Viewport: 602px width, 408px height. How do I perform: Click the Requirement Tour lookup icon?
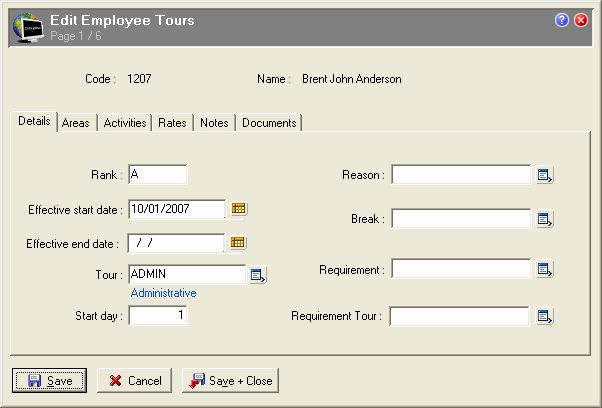(x=545, y=317)
